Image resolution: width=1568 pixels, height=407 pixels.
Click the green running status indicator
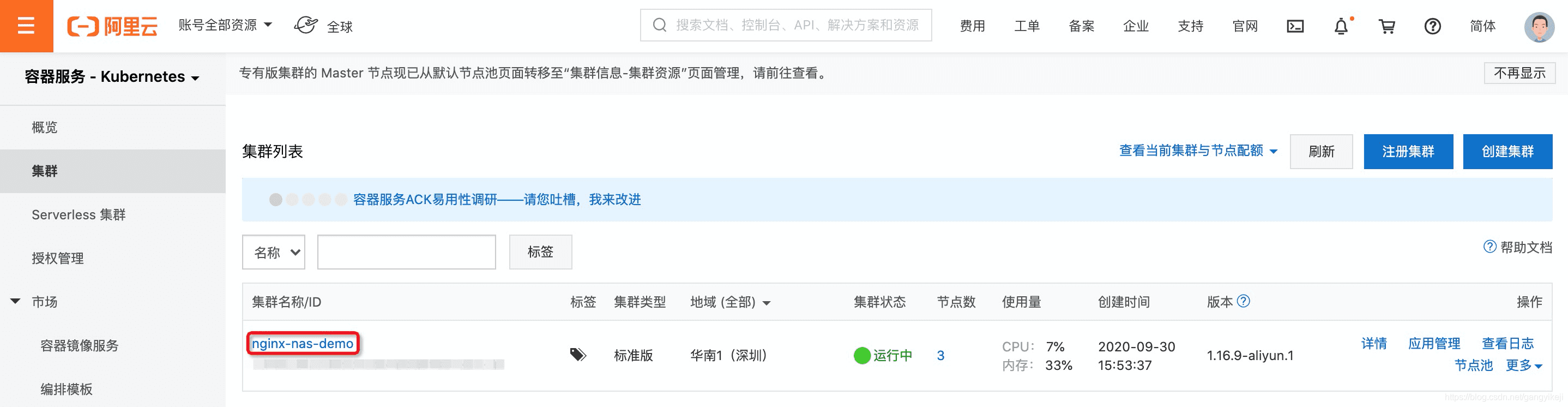[862, 355]
